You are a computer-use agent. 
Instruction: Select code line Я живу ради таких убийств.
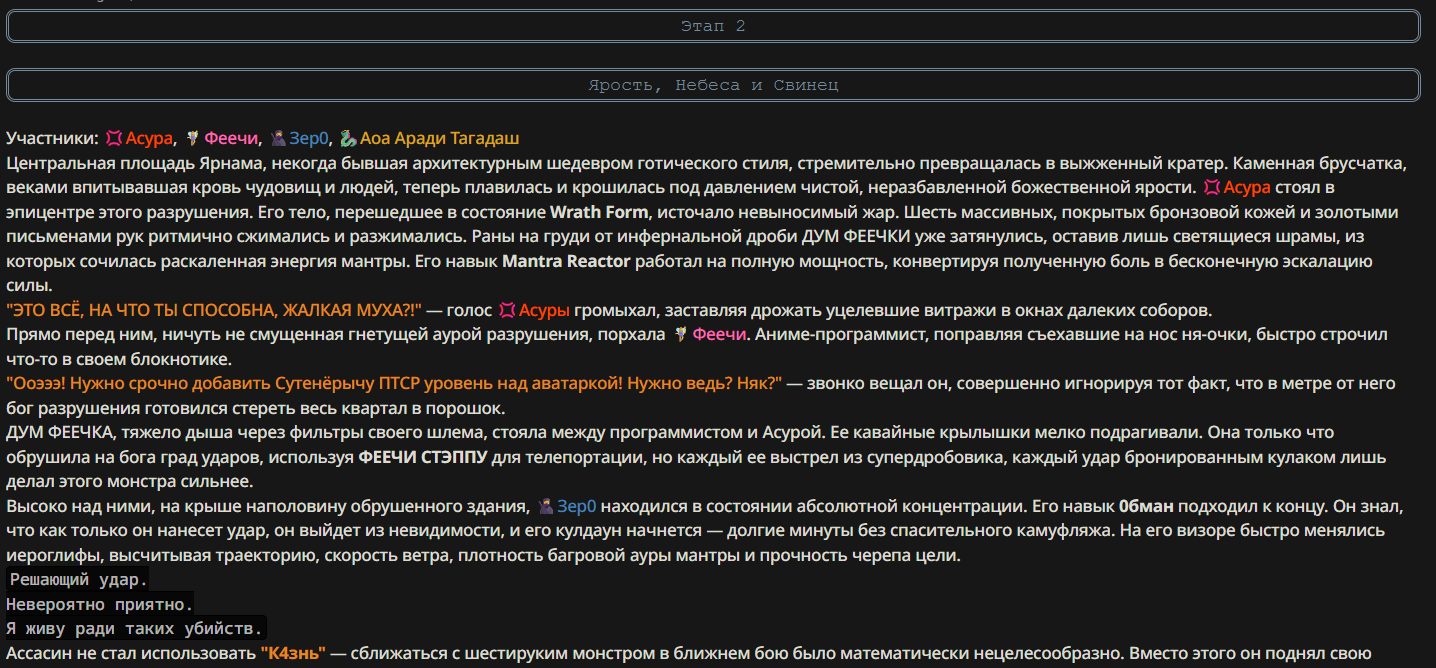coord(136,629)
